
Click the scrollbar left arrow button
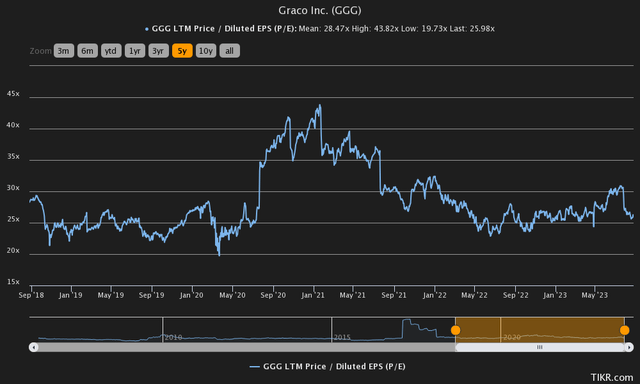click(x=33, y=347)
